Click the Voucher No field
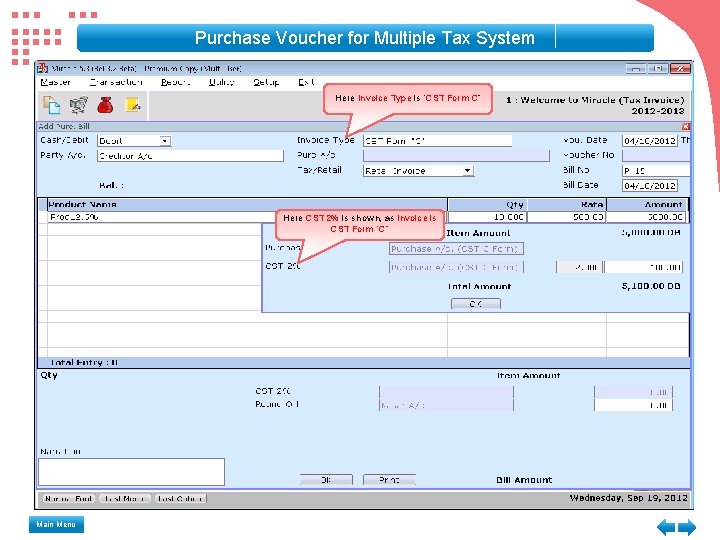Image resolution: width=720 pixels, height=540 pixels. tap(656, 155)
